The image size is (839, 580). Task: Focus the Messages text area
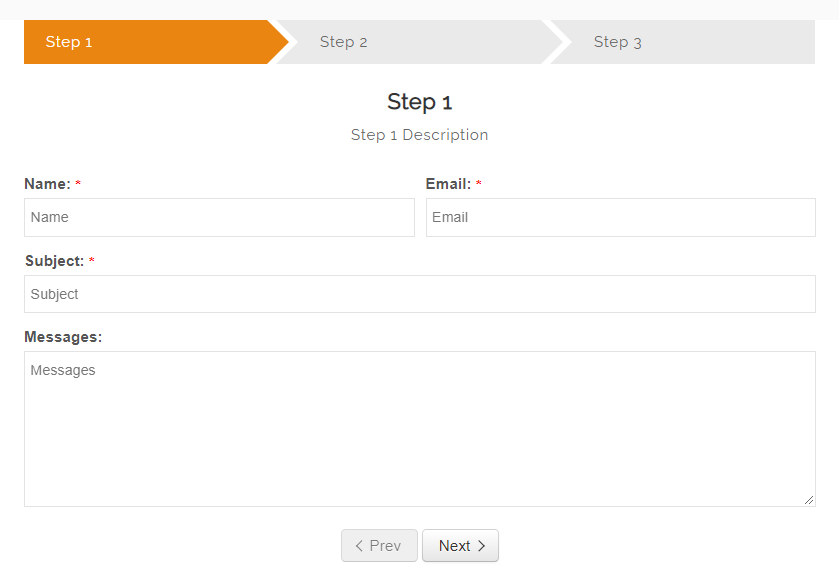pyautogui.click(x=419, y=428)
